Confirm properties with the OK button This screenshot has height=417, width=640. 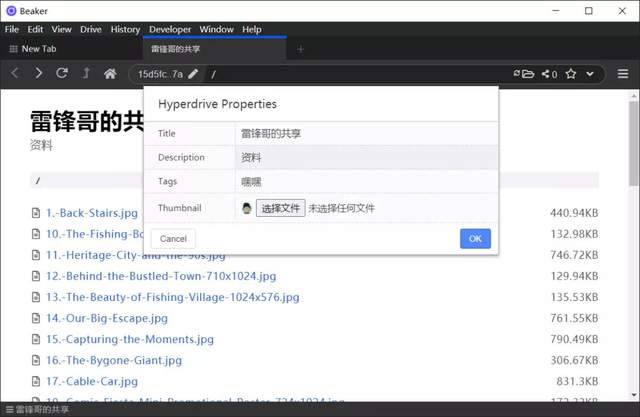tap(475, 239)
